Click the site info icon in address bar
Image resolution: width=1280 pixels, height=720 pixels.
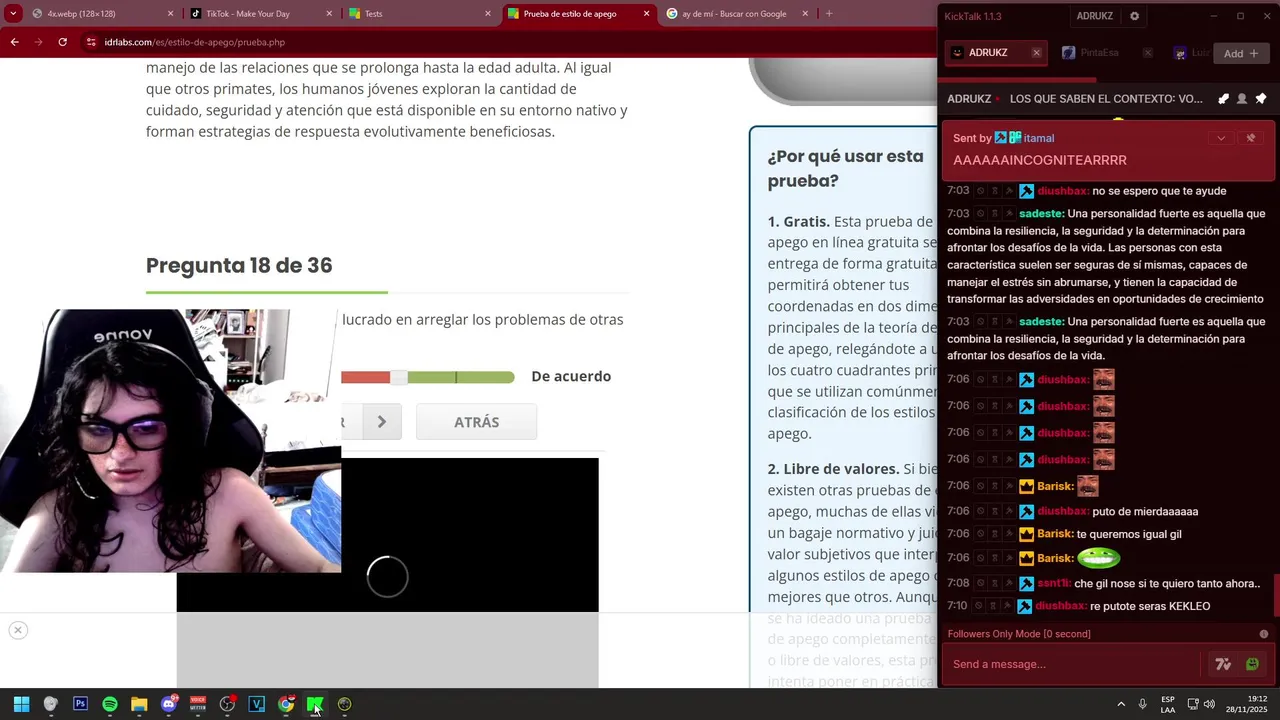(x=91, y=42)
